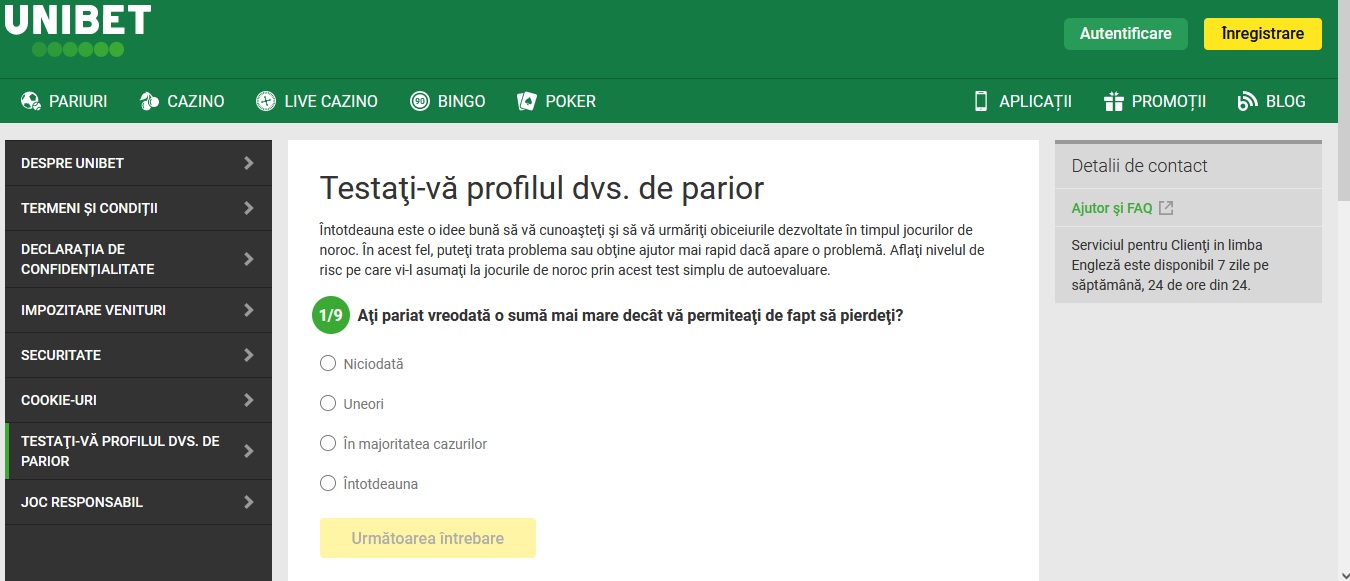Open the Blog page

click(1272, 101)
